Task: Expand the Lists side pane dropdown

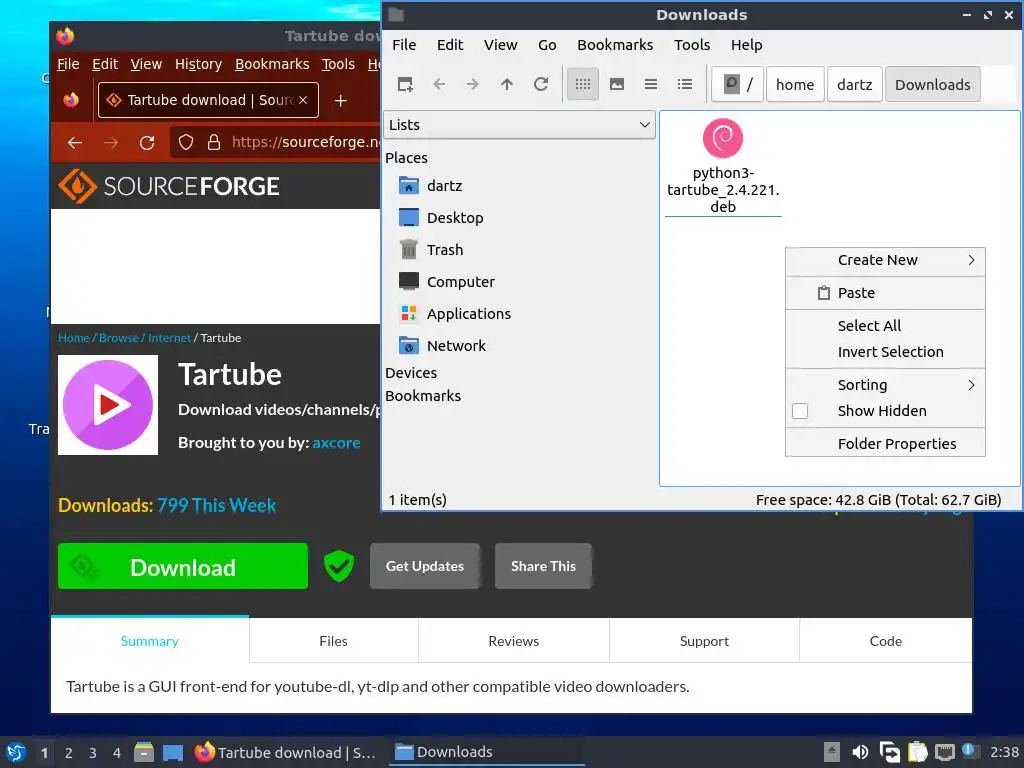Action: [519, 125]
